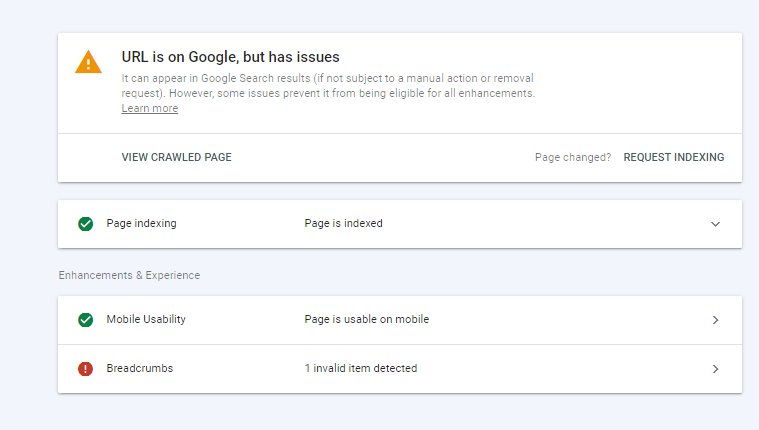Click the green checkmark beside Page indexing

click(x=86, y=224)
